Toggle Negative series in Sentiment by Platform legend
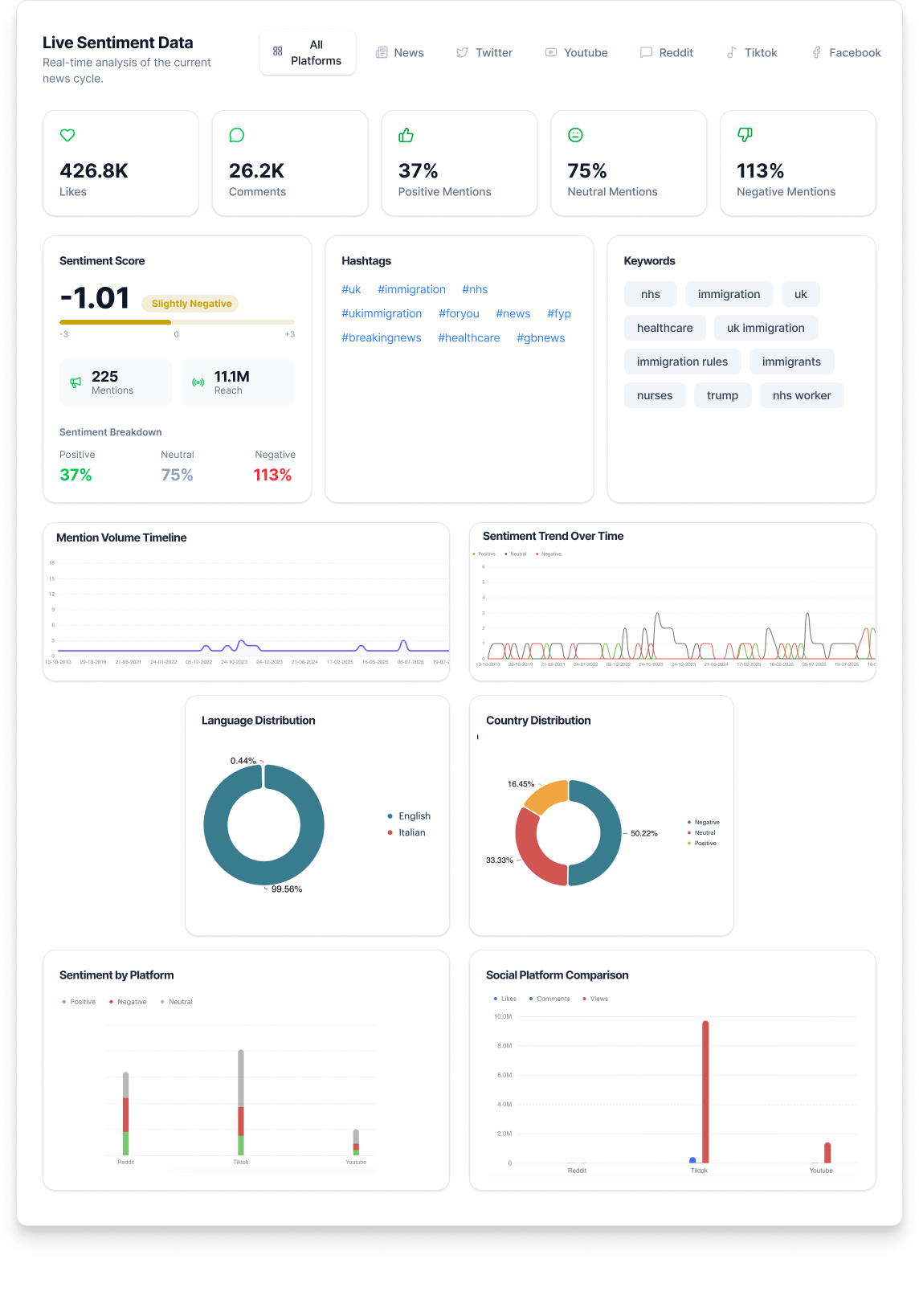Image resolution: width=919 pixels, height=1316 pixels. point(128,1002)
